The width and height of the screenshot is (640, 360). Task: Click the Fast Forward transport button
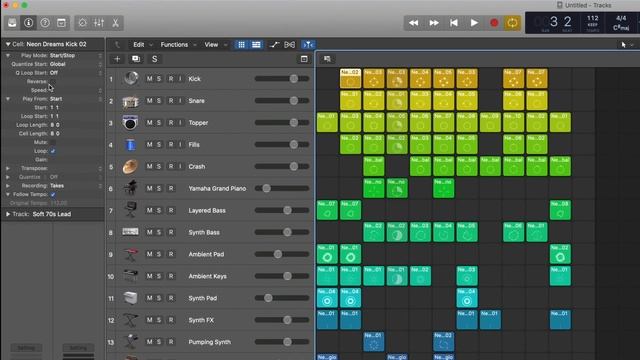click(433, 23)
